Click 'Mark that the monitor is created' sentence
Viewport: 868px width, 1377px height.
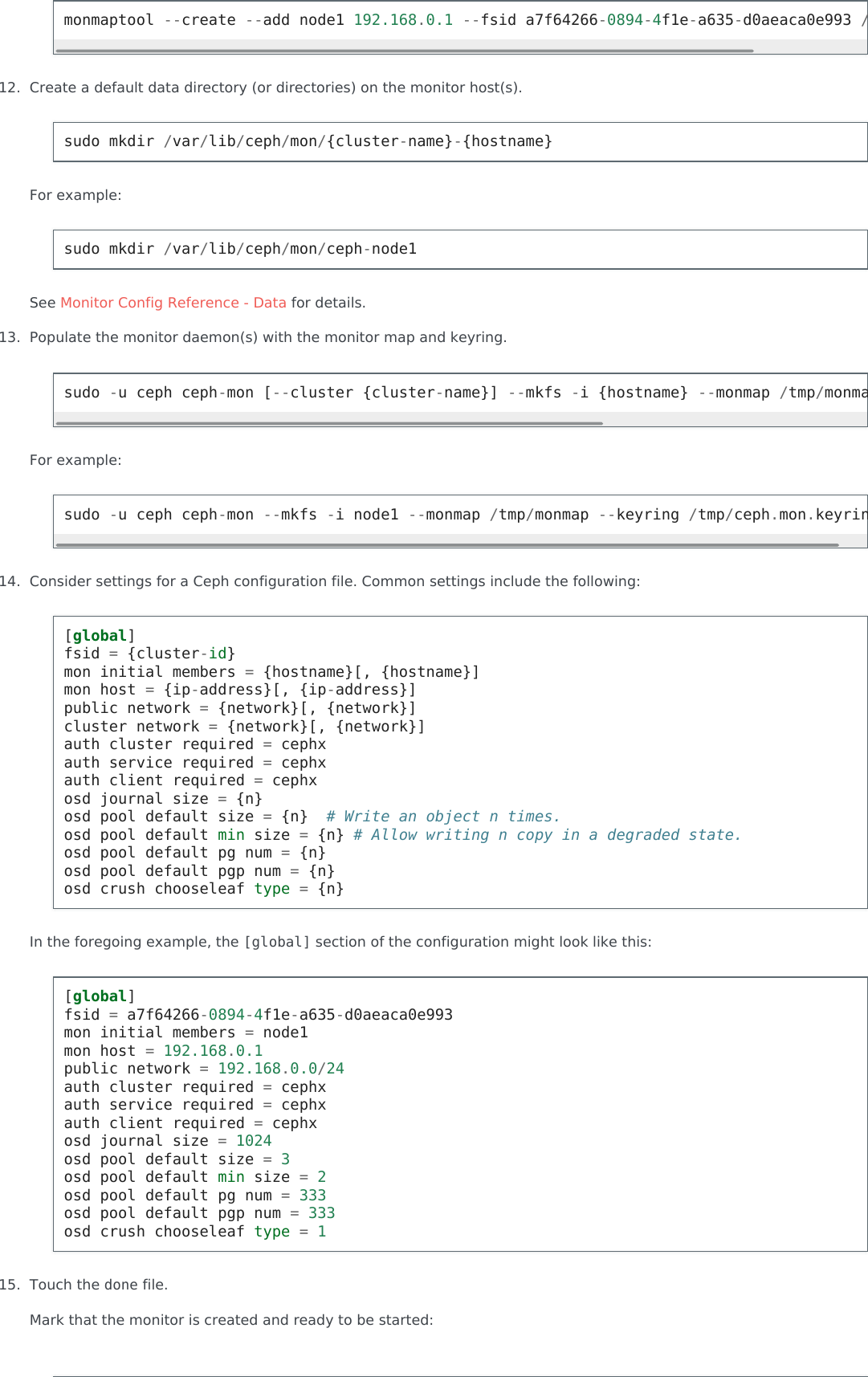[x=231, y=1320]
